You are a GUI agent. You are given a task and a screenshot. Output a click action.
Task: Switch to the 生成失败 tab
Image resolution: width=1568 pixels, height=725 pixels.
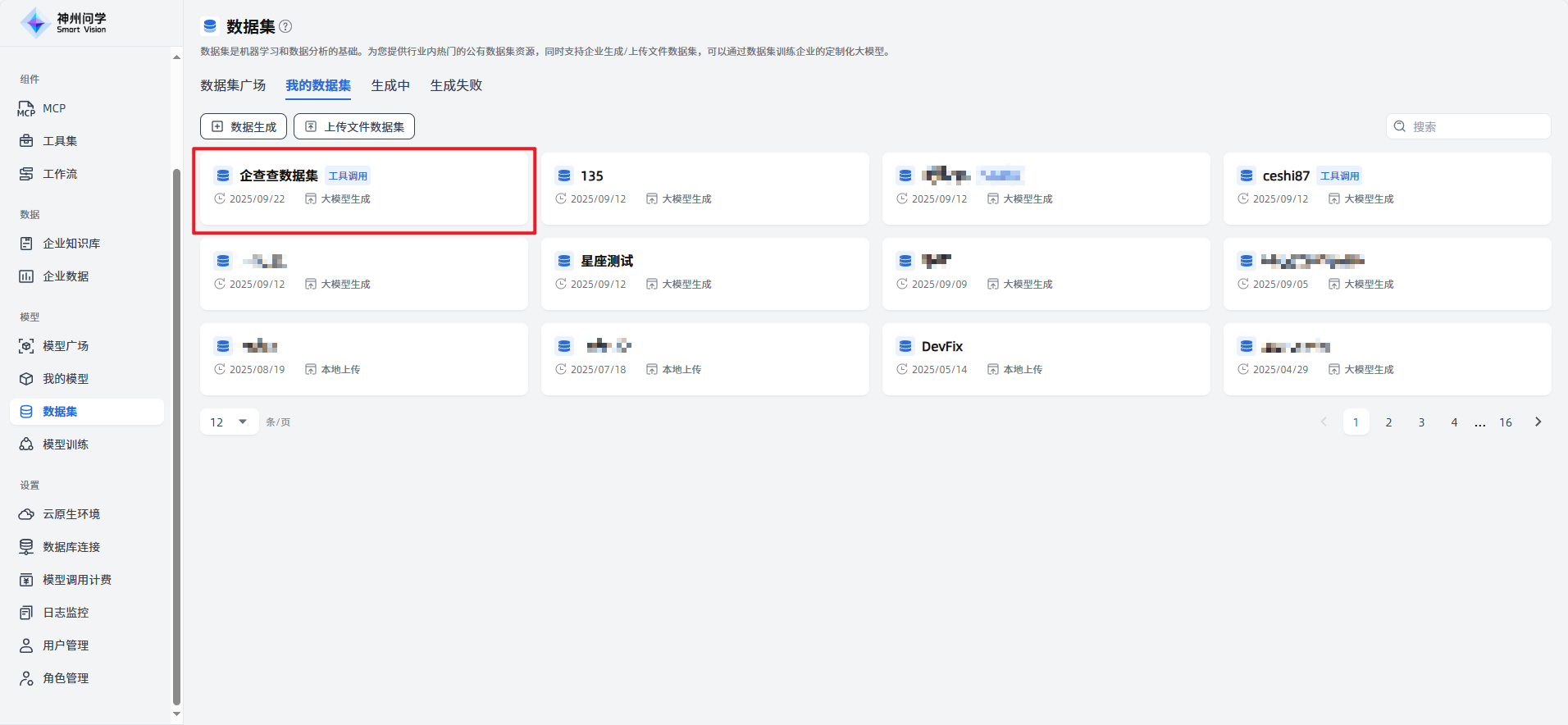tap(456, 85)
